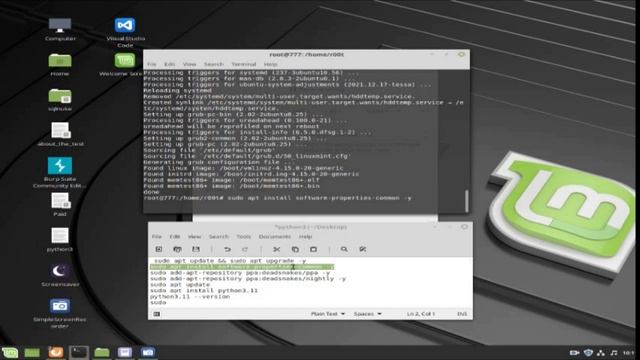Click Save icon in text editor toolbar
This screenshot has width=640, height=360.
click(x=196, y=249)
